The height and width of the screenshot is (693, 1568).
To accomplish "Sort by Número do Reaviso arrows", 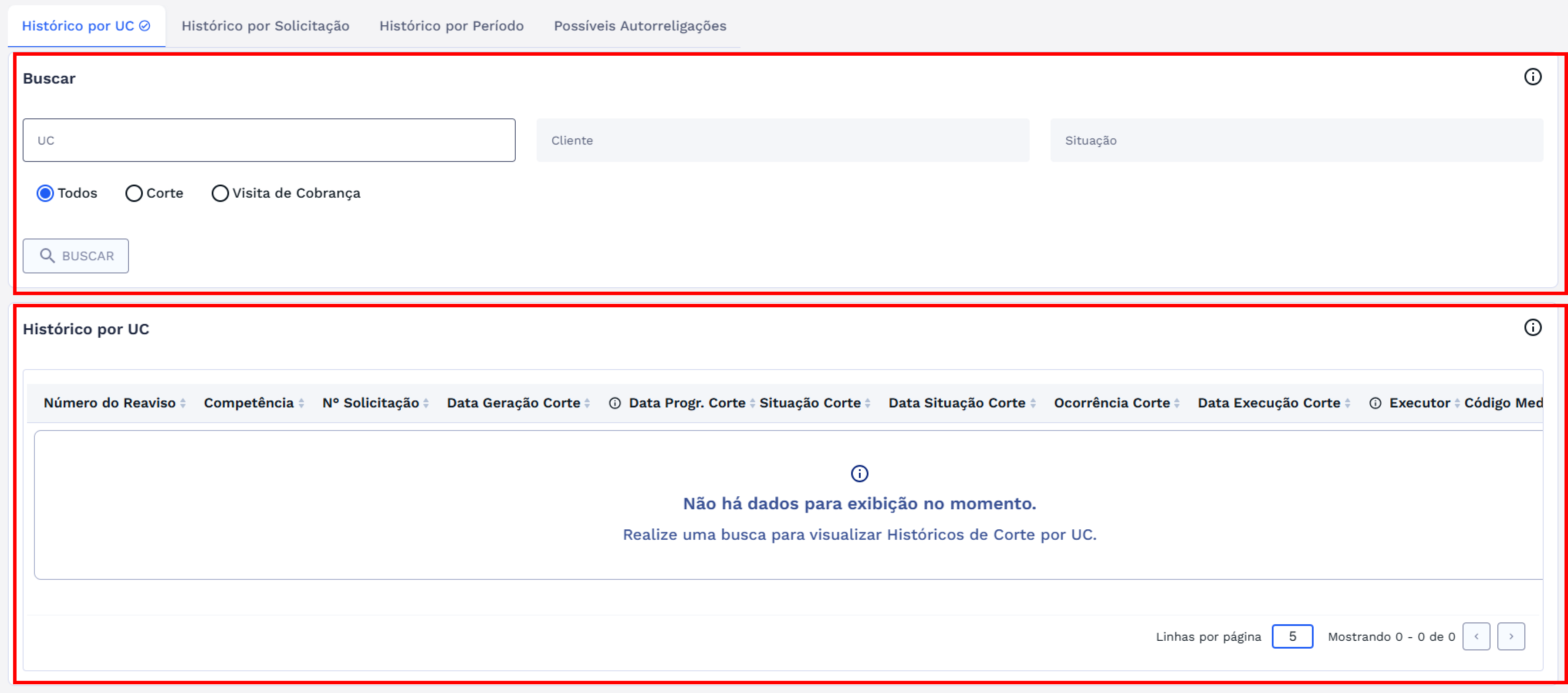I will click(x=182, y=403).
